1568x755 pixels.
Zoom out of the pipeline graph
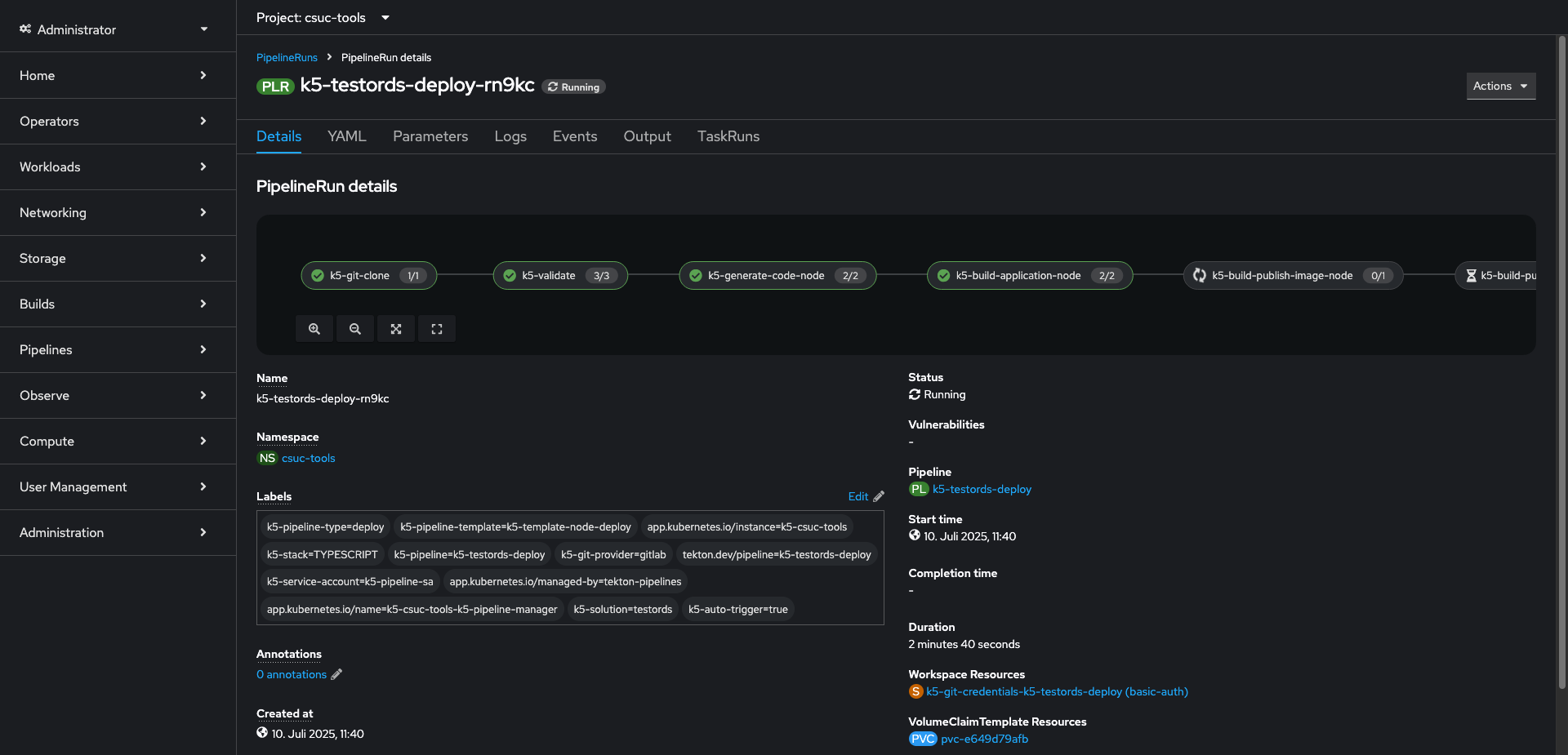(355, 328)
